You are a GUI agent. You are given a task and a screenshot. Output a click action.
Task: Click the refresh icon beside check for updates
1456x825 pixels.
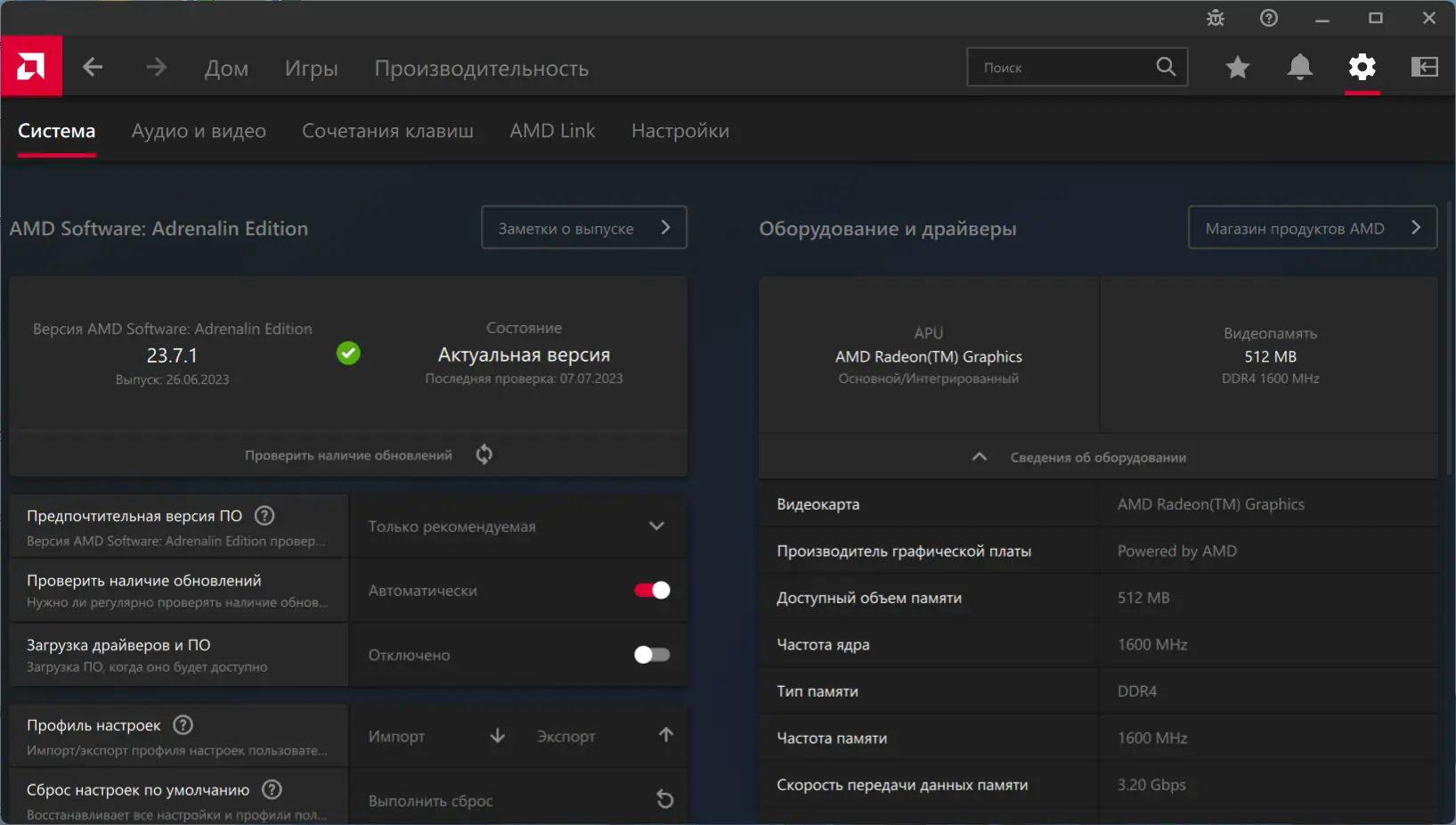[x=484, y=455]
